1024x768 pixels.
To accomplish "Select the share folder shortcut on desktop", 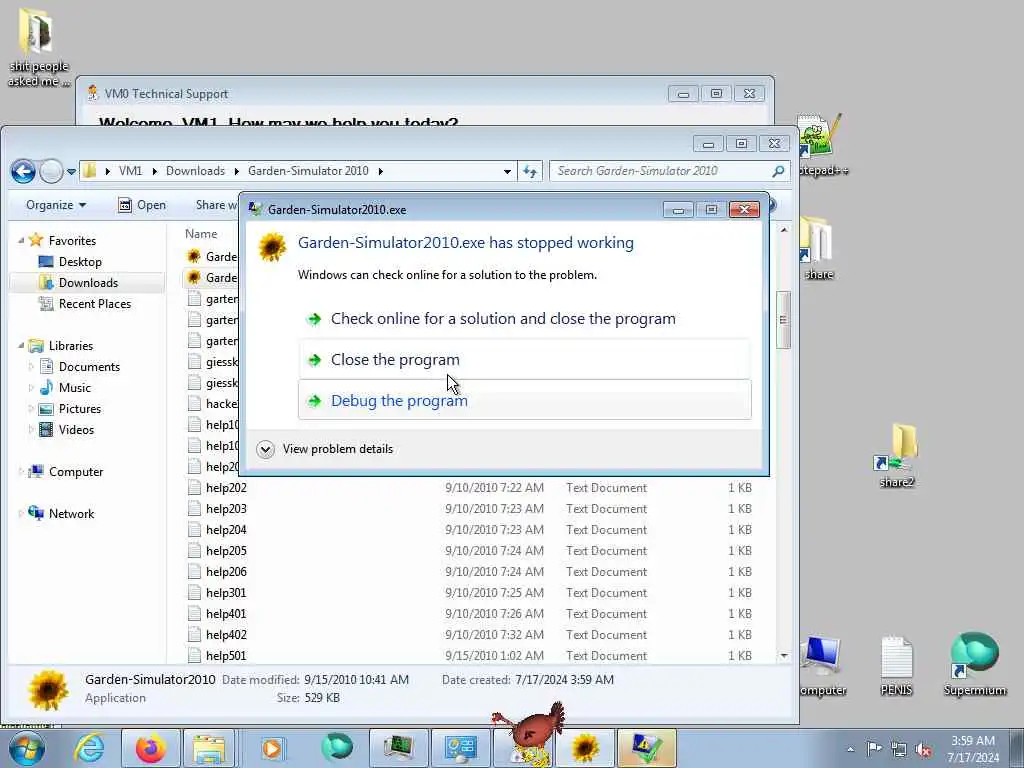I will [817, 248].
